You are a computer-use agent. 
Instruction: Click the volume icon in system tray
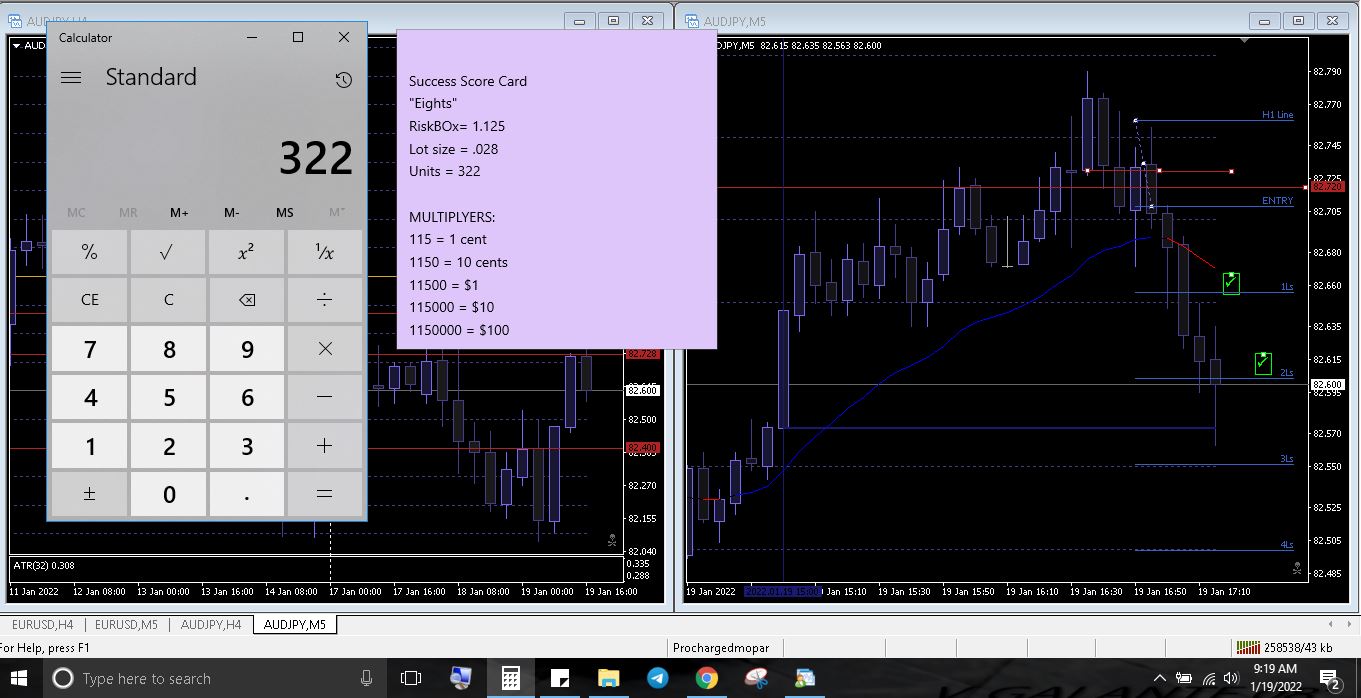[1230, 679]
